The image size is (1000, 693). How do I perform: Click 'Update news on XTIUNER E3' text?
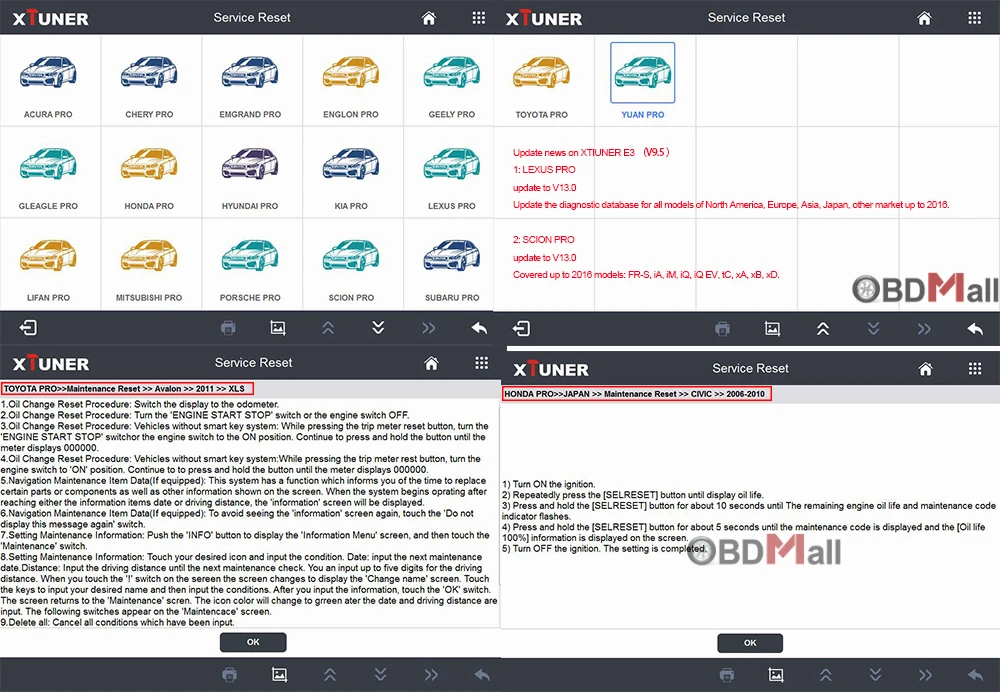click(x=574, y=152)
